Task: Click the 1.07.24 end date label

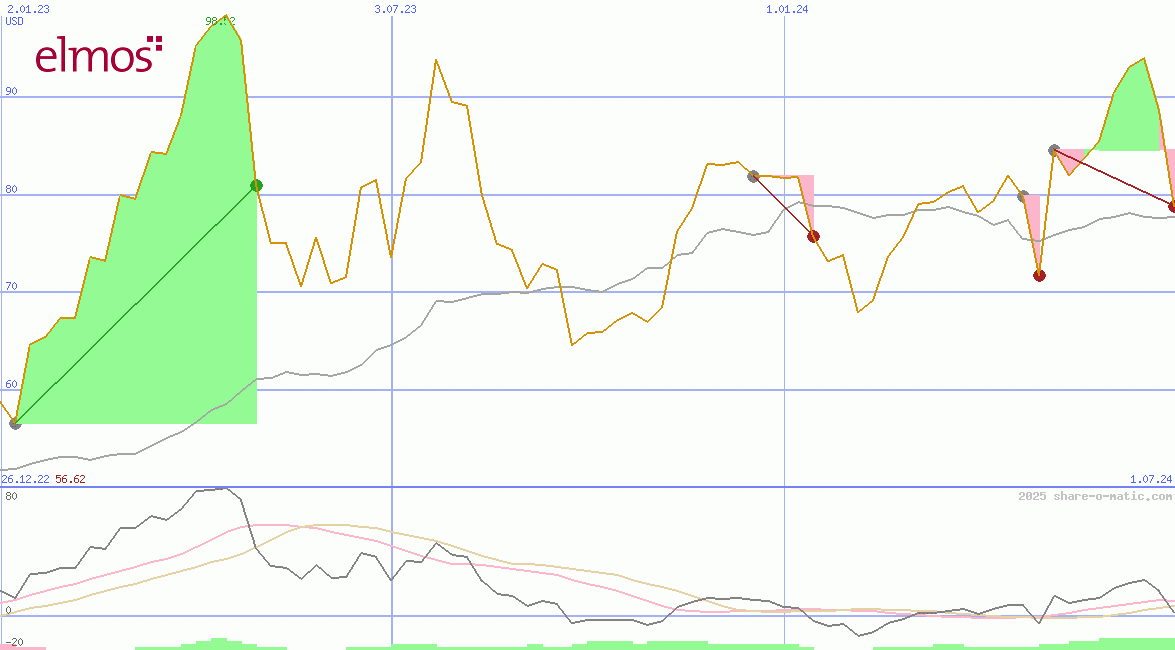Action: 1150,480
